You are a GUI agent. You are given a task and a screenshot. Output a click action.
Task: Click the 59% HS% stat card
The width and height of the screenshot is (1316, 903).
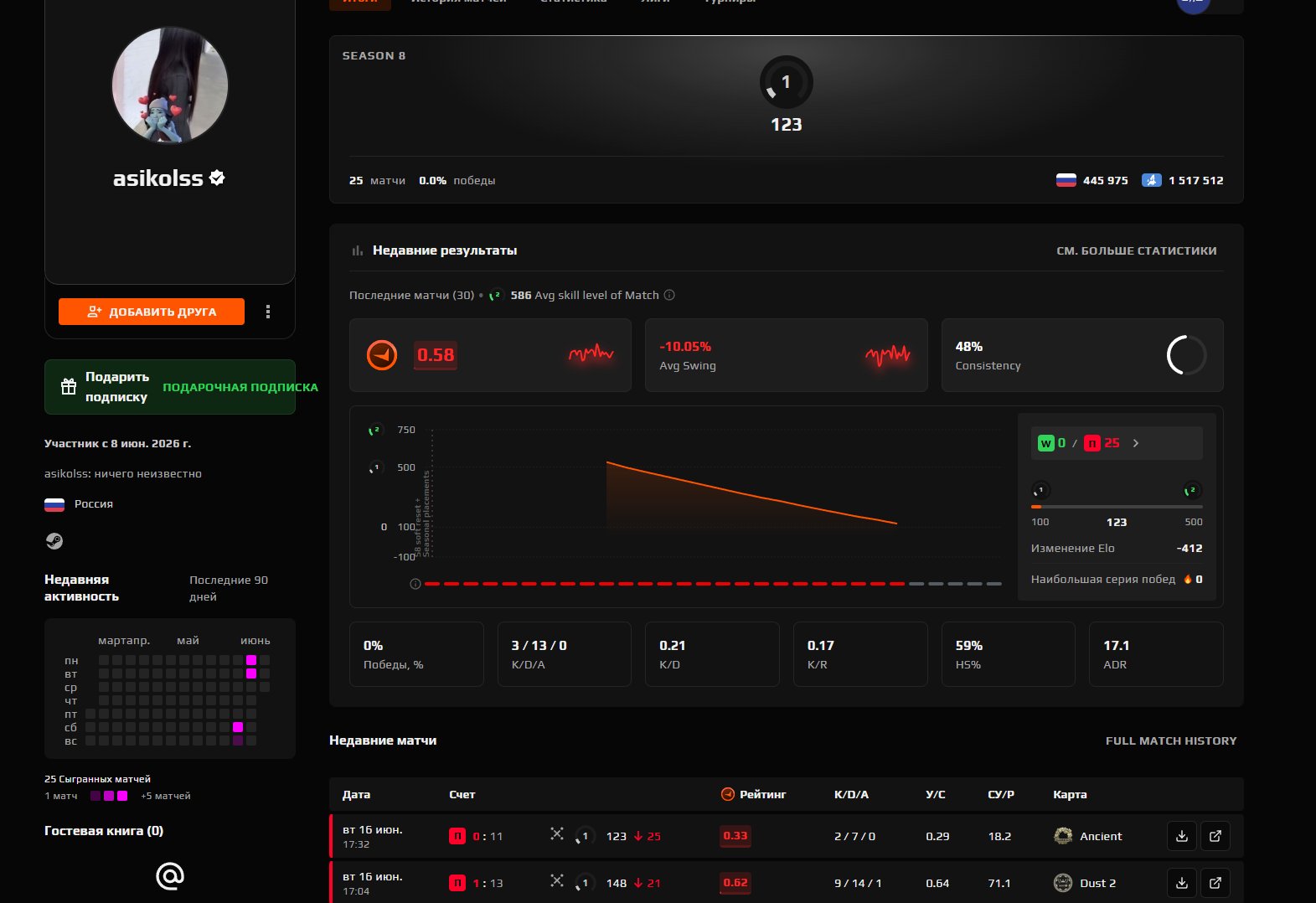[x=1008, y=654]
